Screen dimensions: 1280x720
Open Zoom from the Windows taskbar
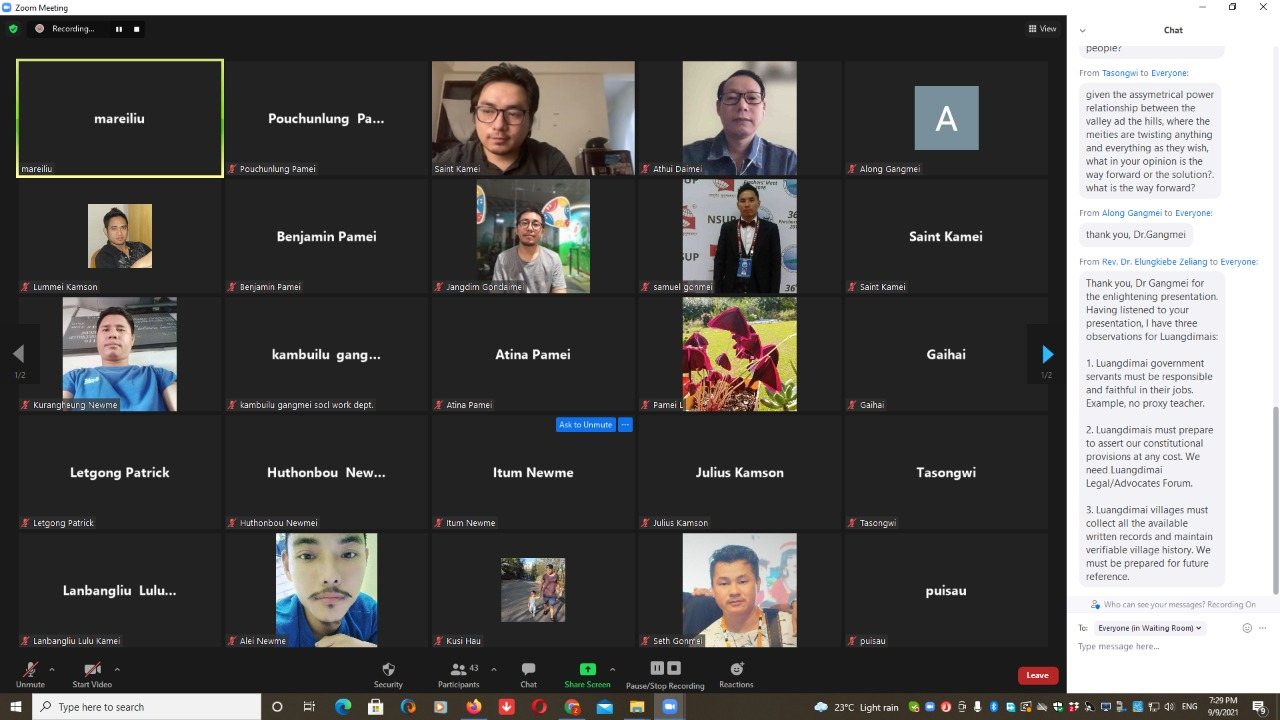tap(669, 707)
